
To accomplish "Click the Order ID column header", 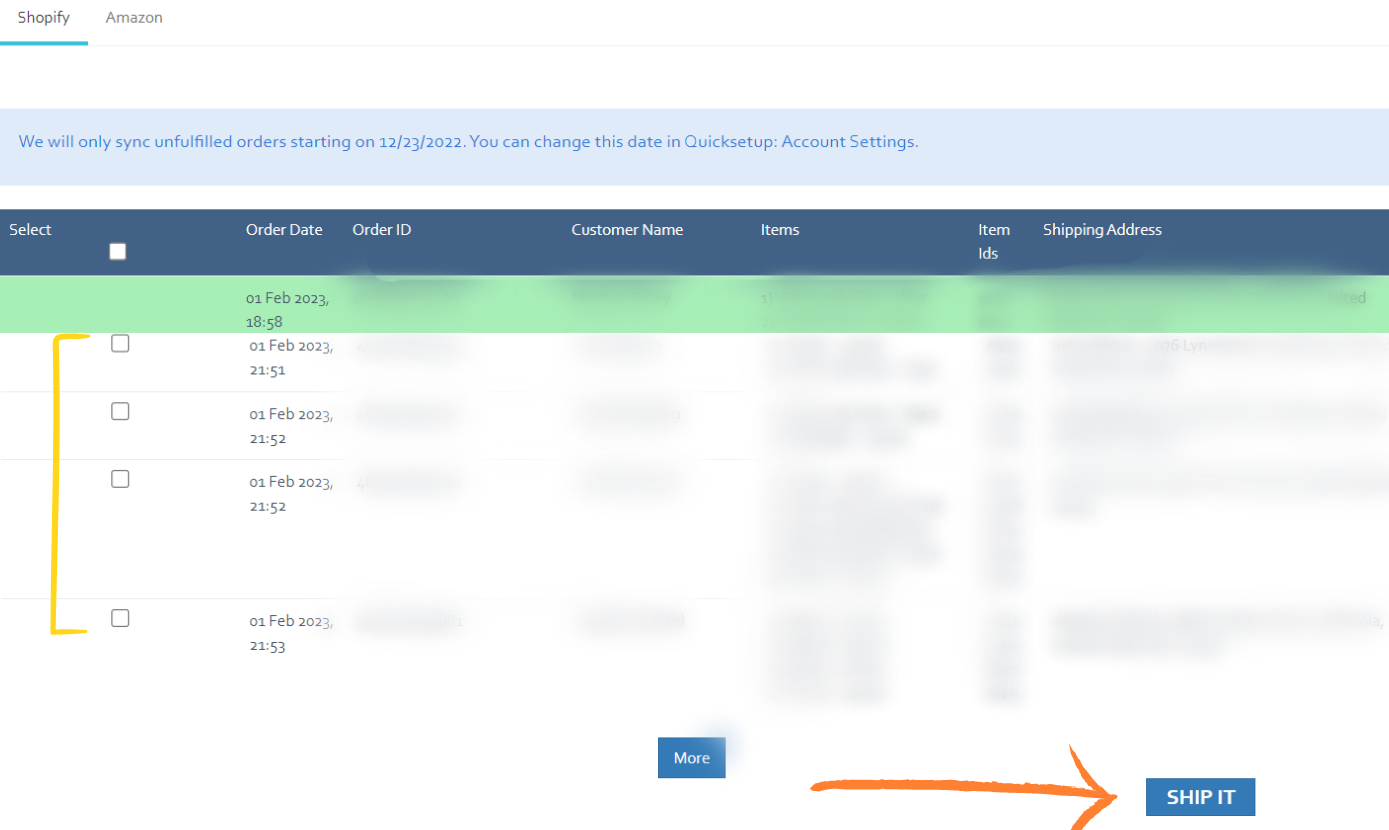I will (381, 229).
